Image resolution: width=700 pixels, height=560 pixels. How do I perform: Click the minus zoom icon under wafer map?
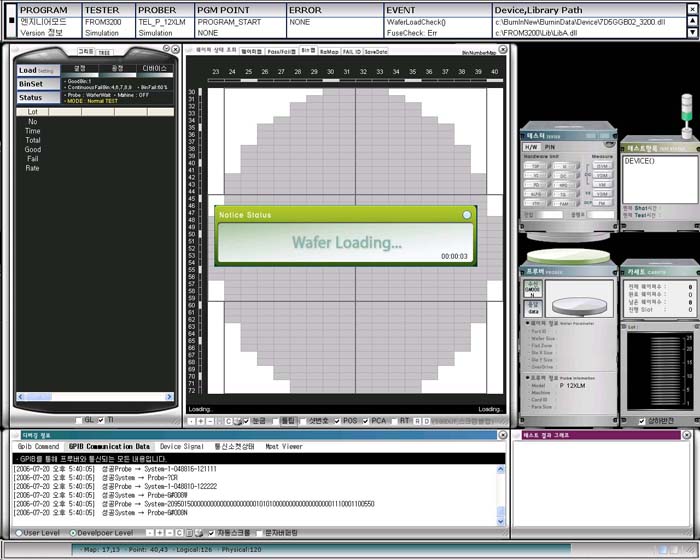(x=210, y=421)
